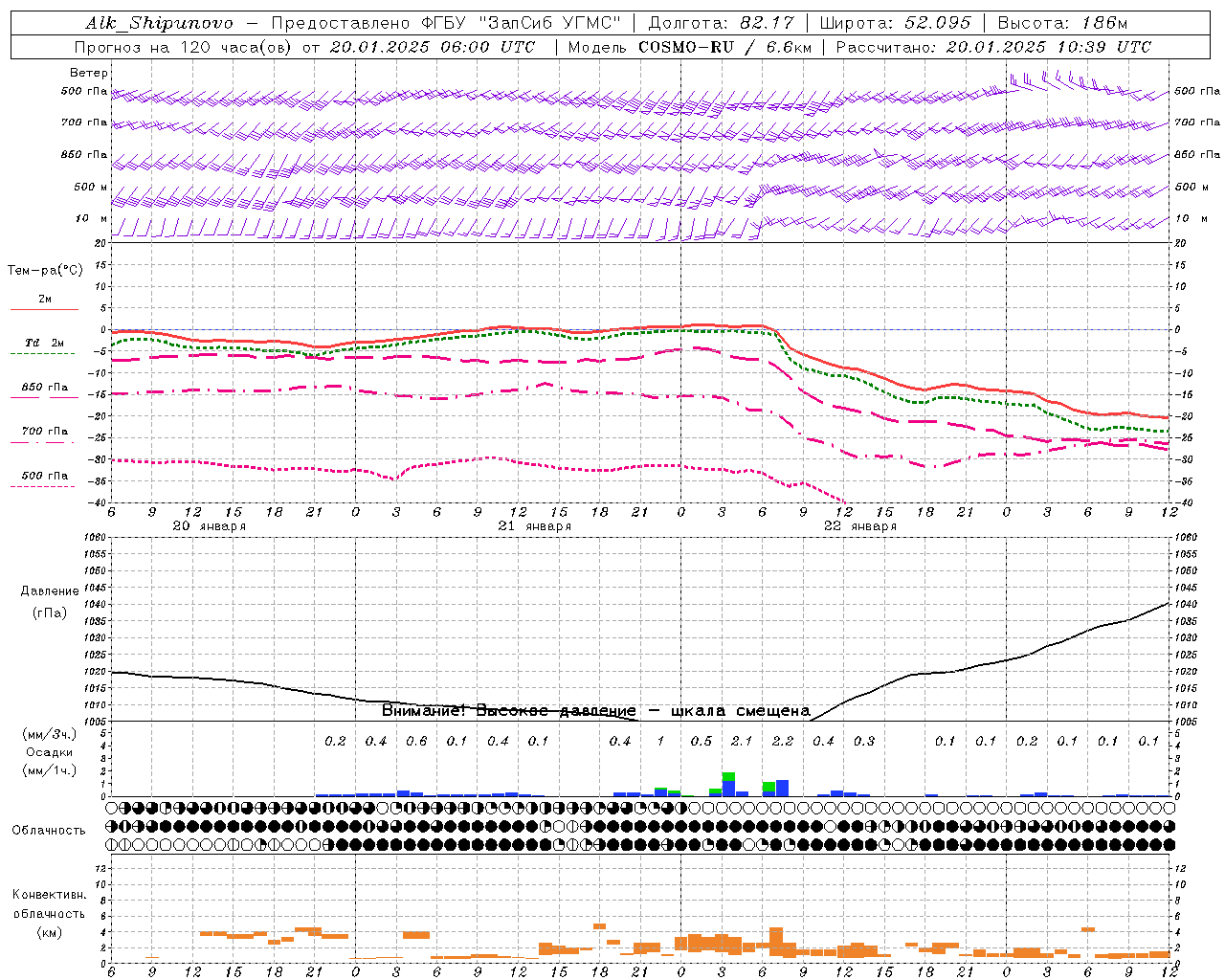Image resolution: width=1225 pixels, height=980 pixels.
Task: Click the (мм/3ч.) units label
Action: (x=49, y=734)
